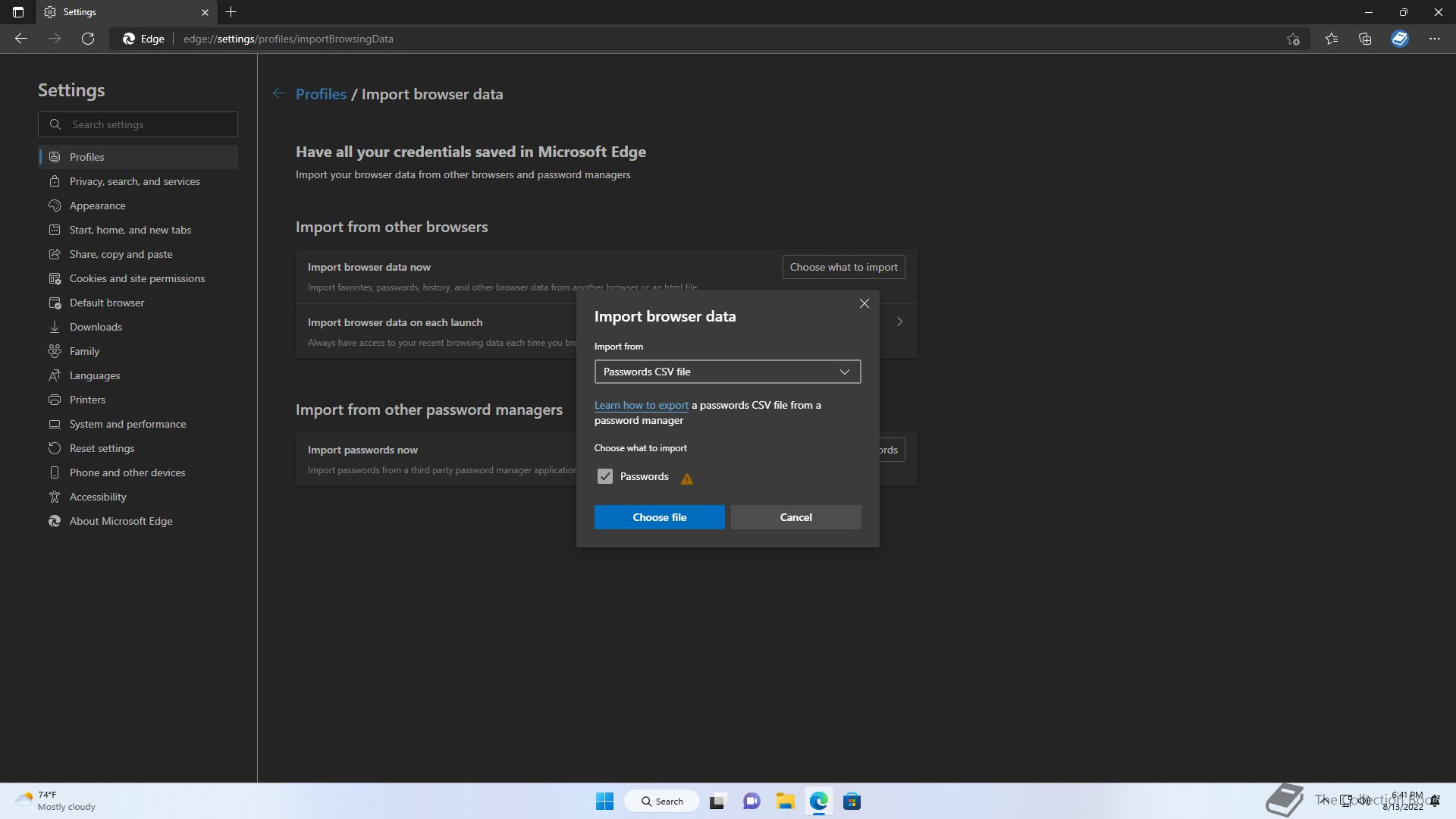Open Reset settings
This screenshot has height=819, width=1456.
click(x=138, y=448)
